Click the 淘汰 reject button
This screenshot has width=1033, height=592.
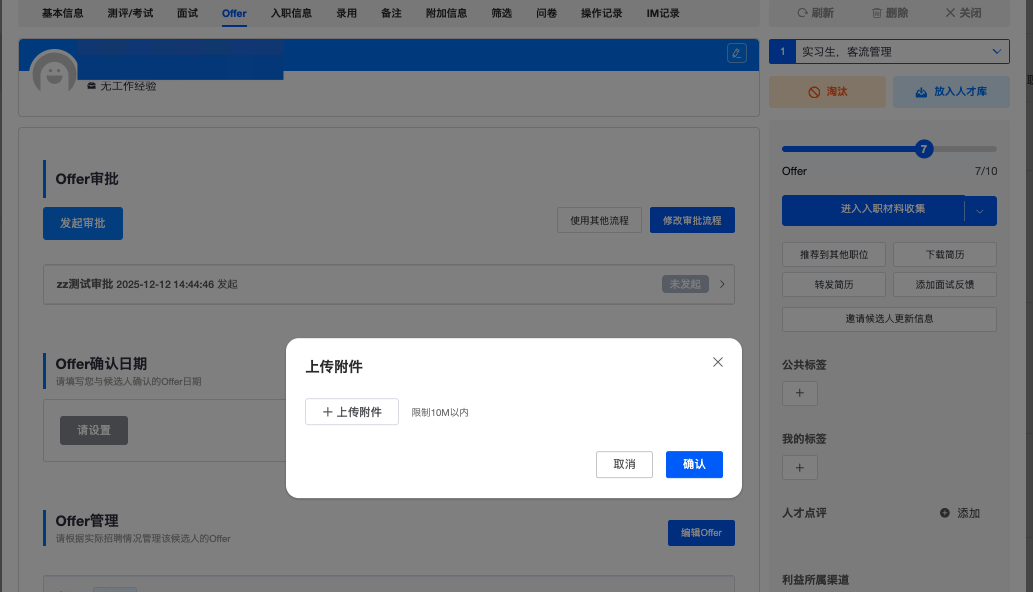pos(827,92)
